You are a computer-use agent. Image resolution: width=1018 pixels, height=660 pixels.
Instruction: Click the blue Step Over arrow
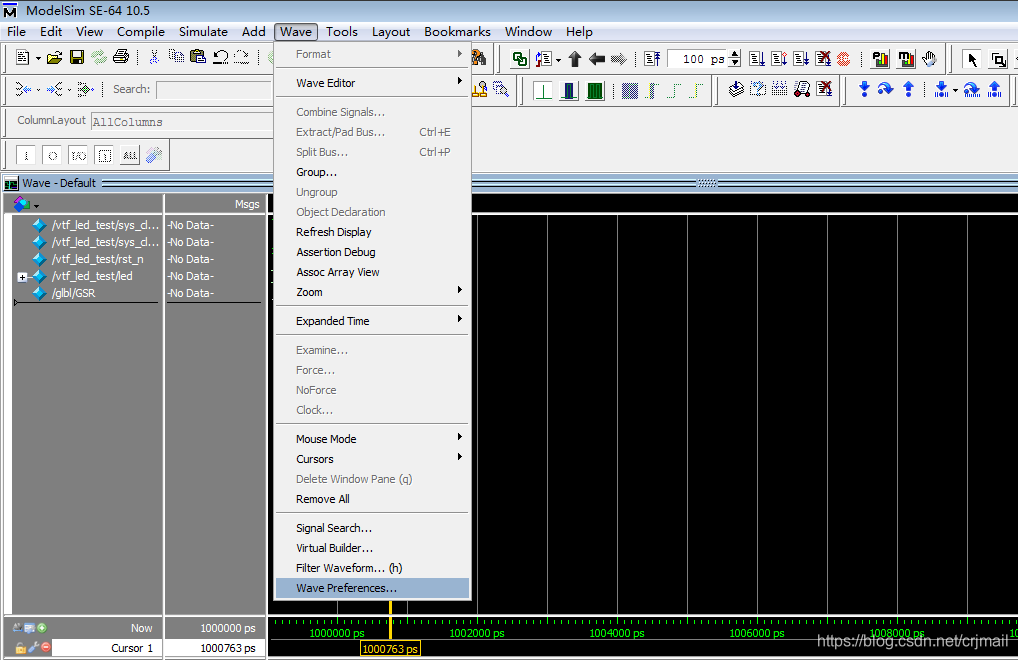pos(886,89)
